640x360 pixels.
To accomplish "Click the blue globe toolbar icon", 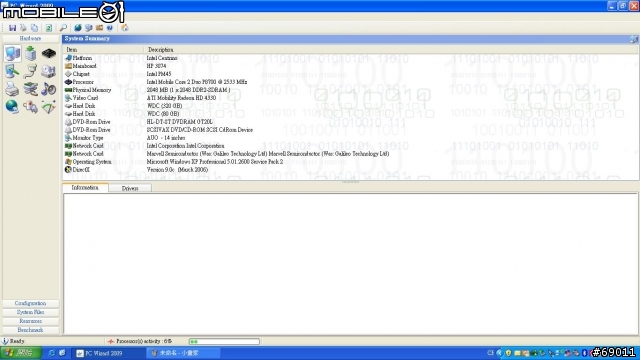I will 78,28.
